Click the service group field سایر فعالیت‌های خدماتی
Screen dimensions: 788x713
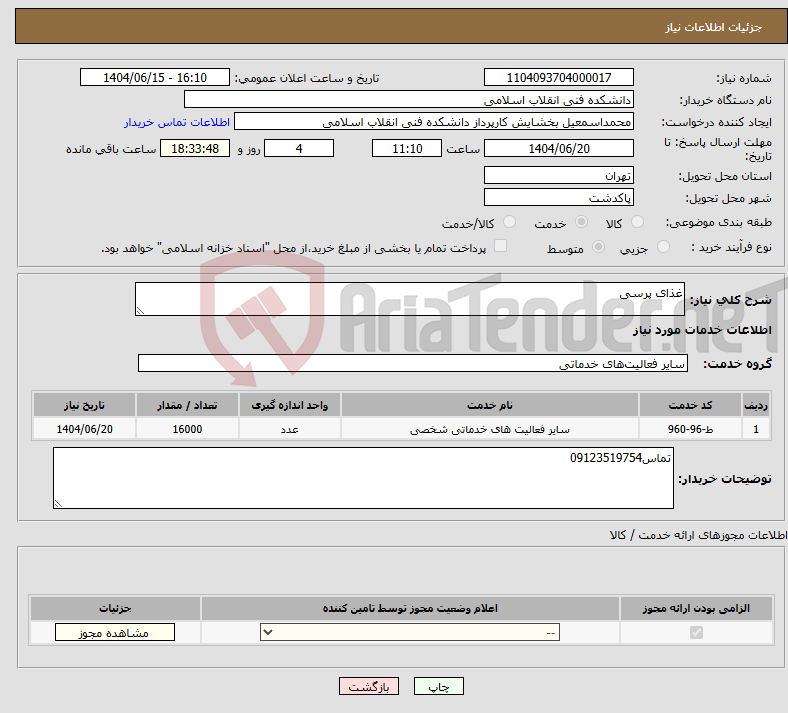coord(413,363)
